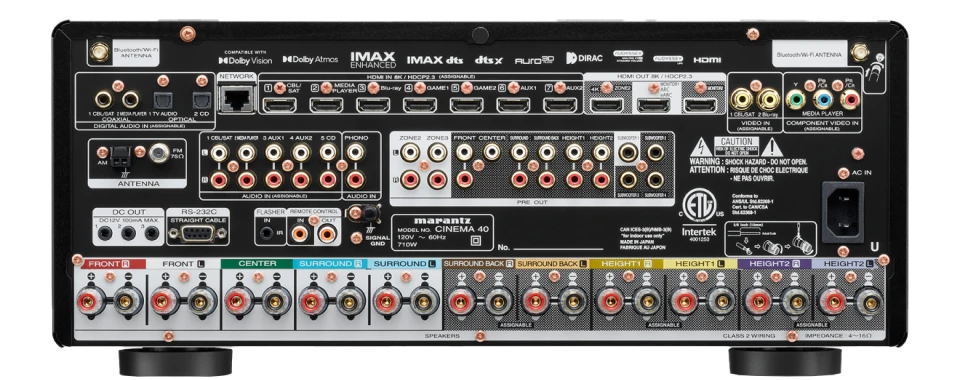Click the HDMI logo in top row
The width and height of the screenshot is (960, 380).
tap(707, 60)
